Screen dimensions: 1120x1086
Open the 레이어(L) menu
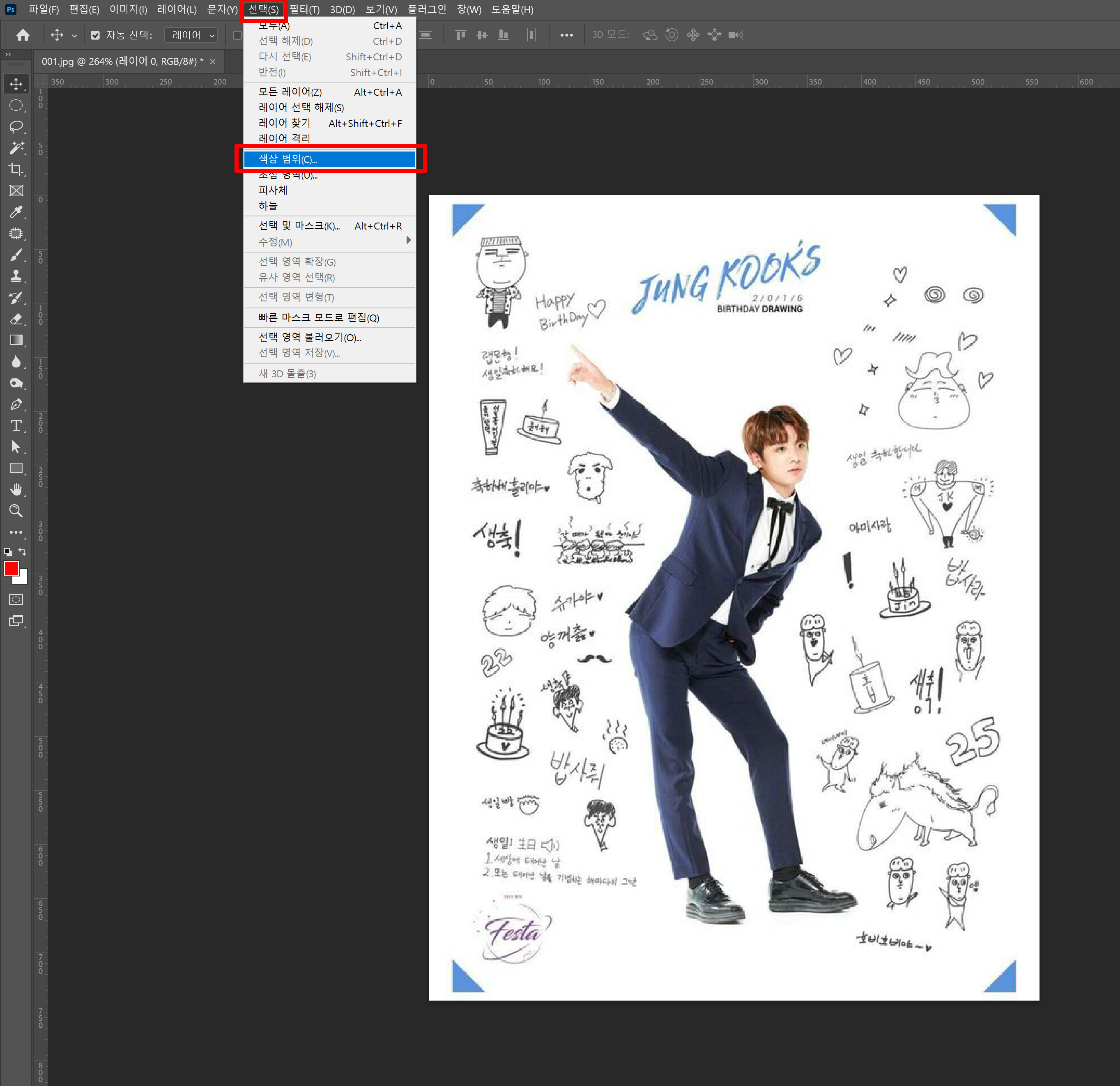177,9
